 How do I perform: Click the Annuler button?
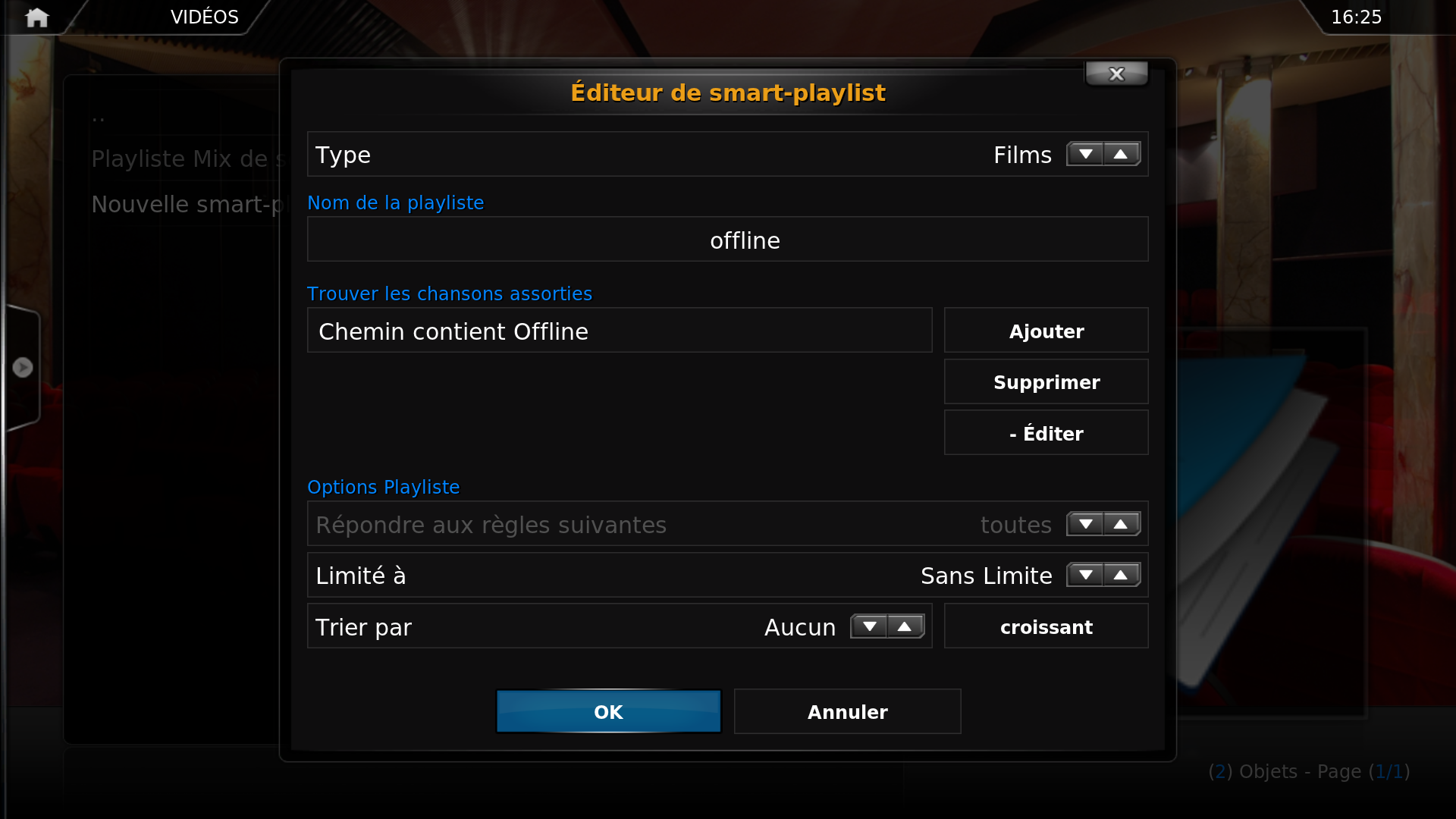pyautogui.click(x=847, y=711)
